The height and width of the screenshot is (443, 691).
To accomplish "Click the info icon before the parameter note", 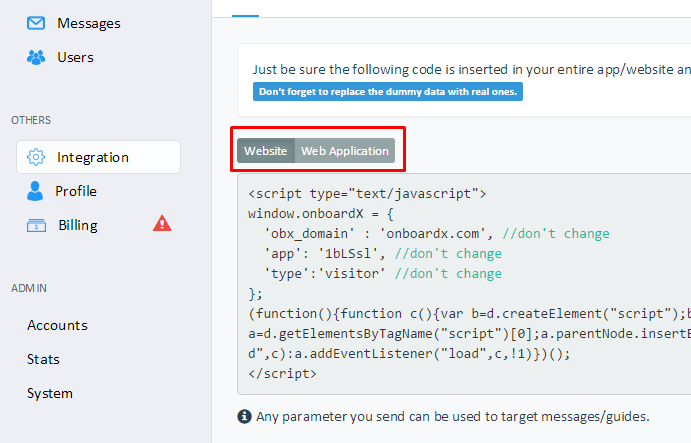I will point(245,416).
